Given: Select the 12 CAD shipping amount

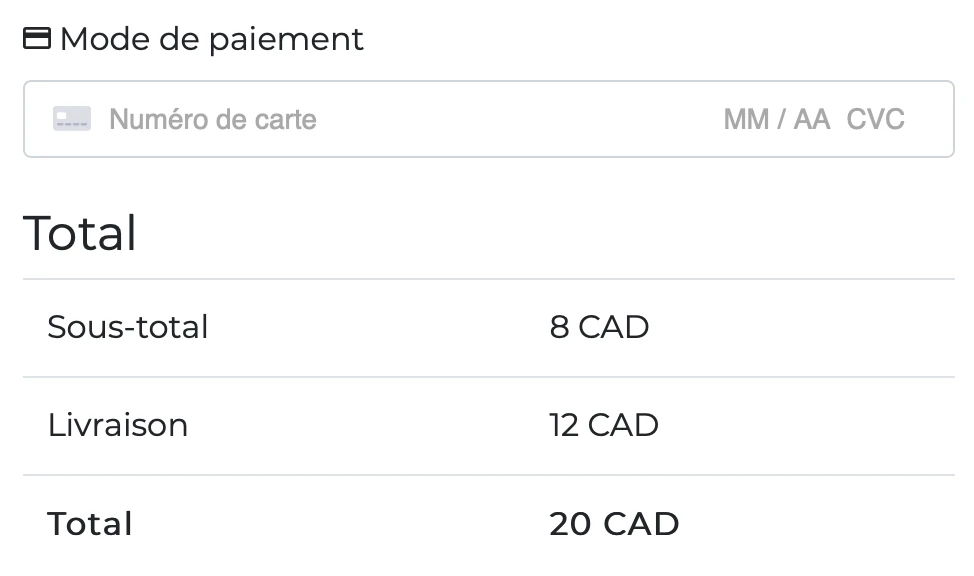Looking at the screenshot, I should click(604, 425).
